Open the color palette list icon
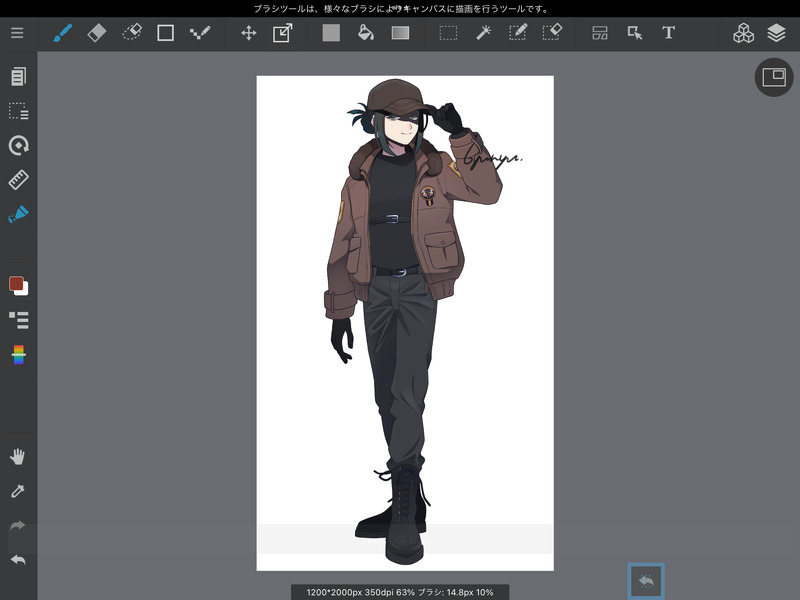This screenshot has height=600, width=800. (x=18, y=320)
